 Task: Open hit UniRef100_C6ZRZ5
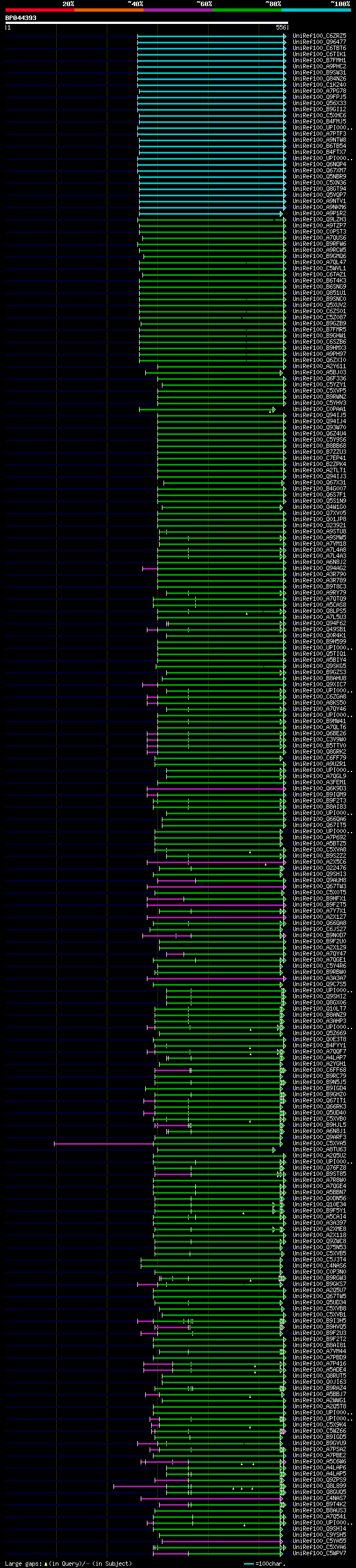click(319, 36)
